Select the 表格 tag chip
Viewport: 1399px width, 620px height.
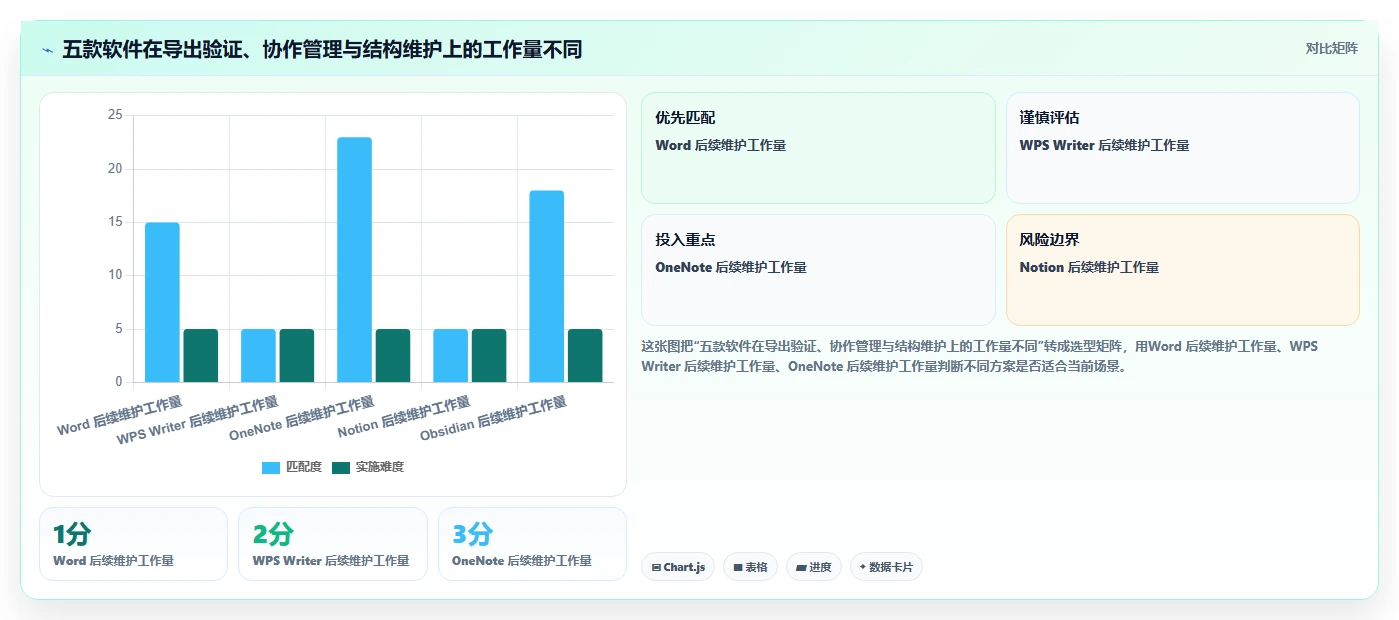pyautogui.click(x=750, y=567)
